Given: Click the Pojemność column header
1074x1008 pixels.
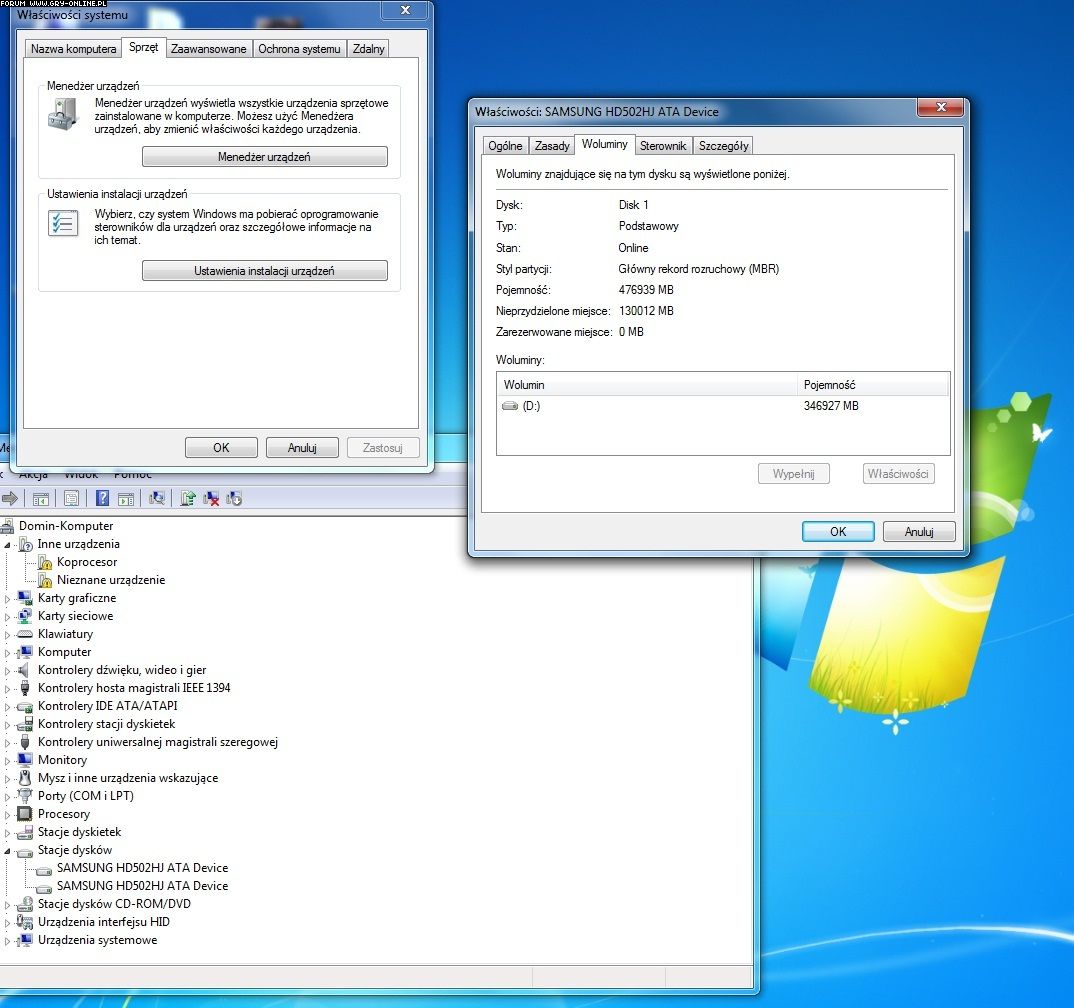Looking at the screenshot, I should click(x=873, y=385).
